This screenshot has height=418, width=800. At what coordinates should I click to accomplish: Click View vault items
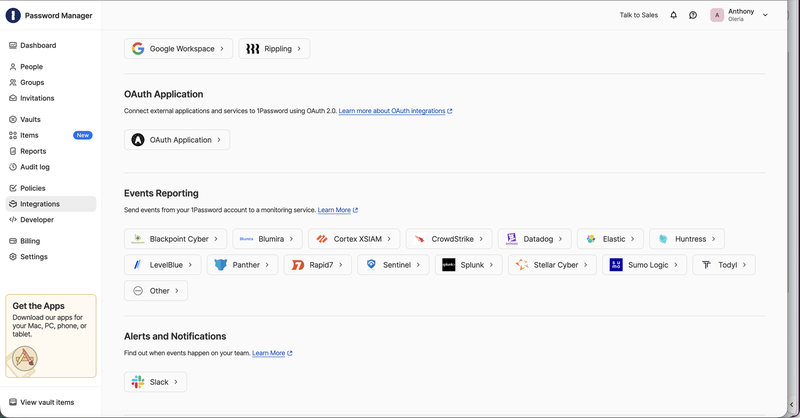click(42, 402)
